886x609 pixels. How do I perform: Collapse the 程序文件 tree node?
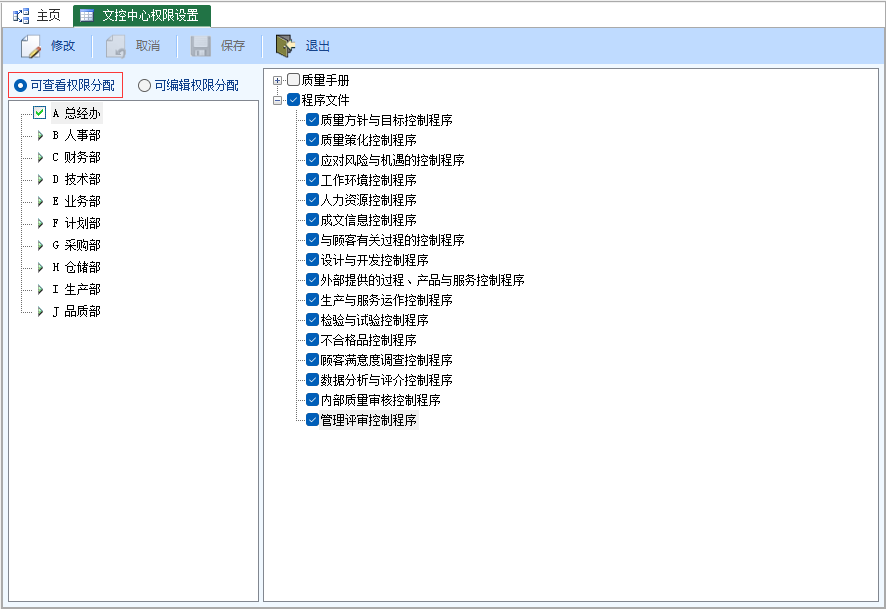[x=277, y=101]
